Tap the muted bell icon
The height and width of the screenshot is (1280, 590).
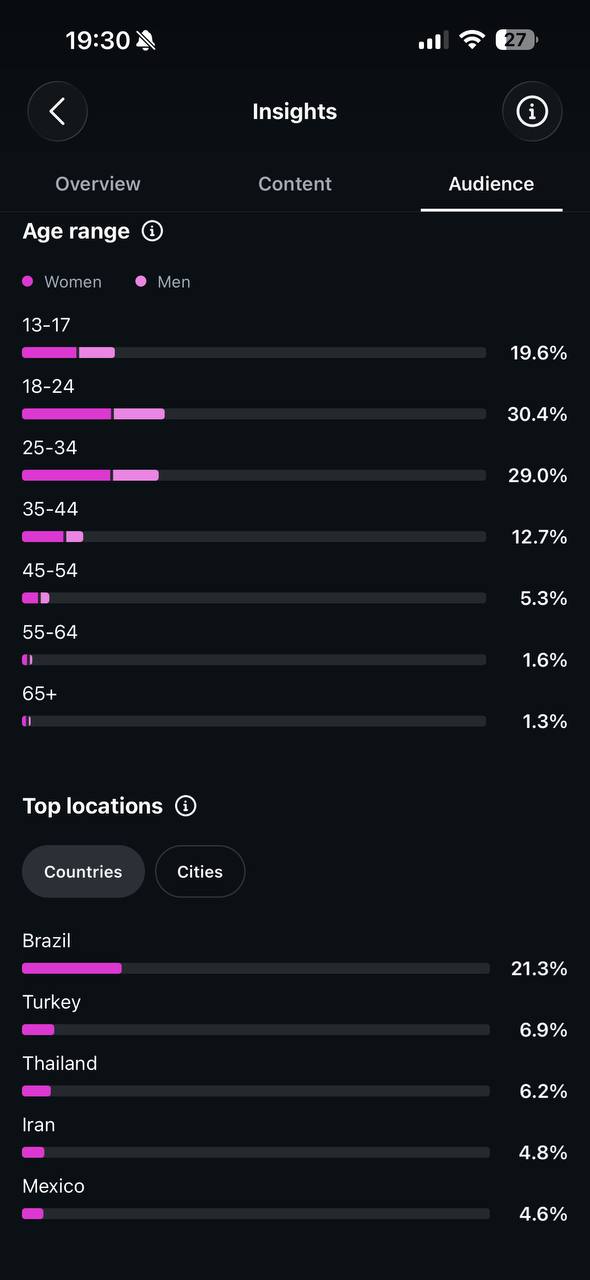point(147,40)
